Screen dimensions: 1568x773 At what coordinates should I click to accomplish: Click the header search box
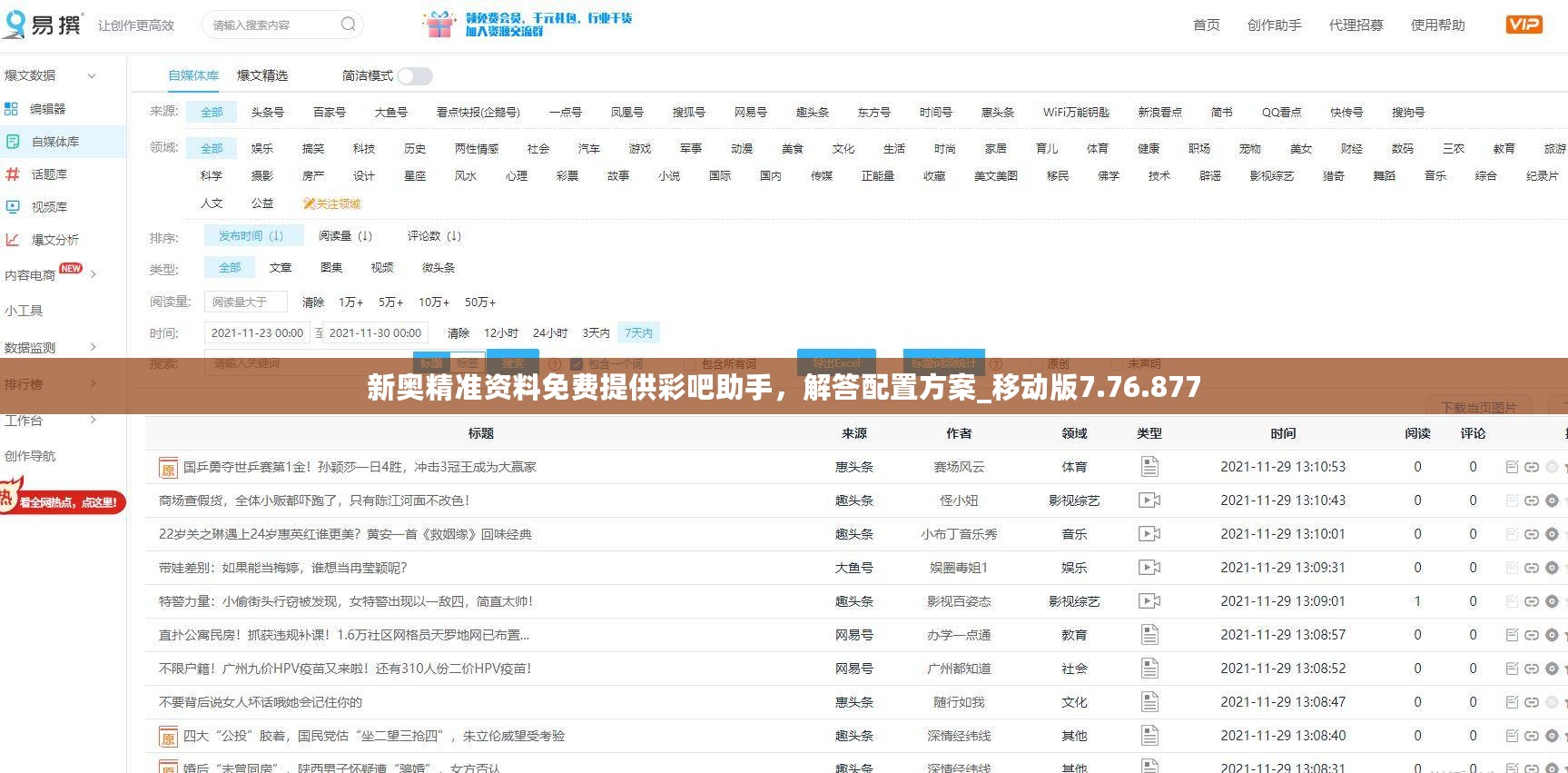(x=282, y=25)
